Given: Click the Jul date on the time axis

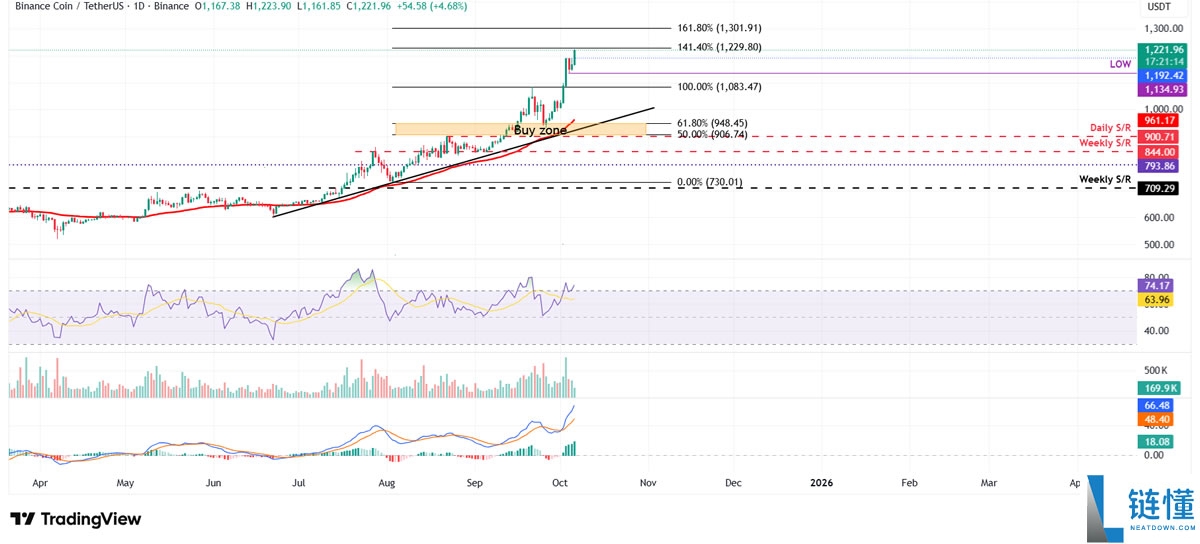Looking at the screenshot, I should (300, 482).
